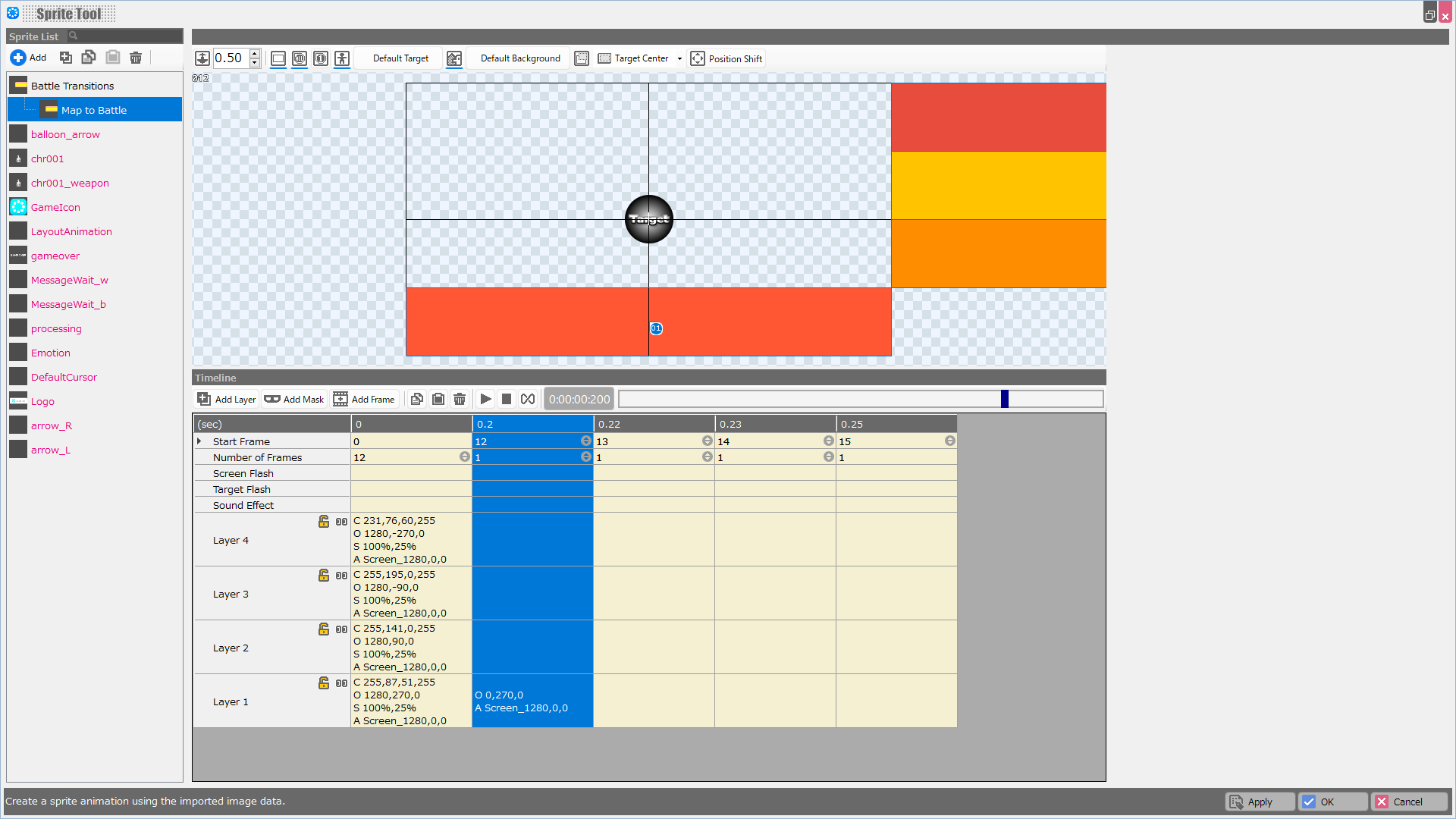Viewport: 1456px width, 819px height.
Task: Toggle Layer 2 link icon
Action: [x=342, y=629]
